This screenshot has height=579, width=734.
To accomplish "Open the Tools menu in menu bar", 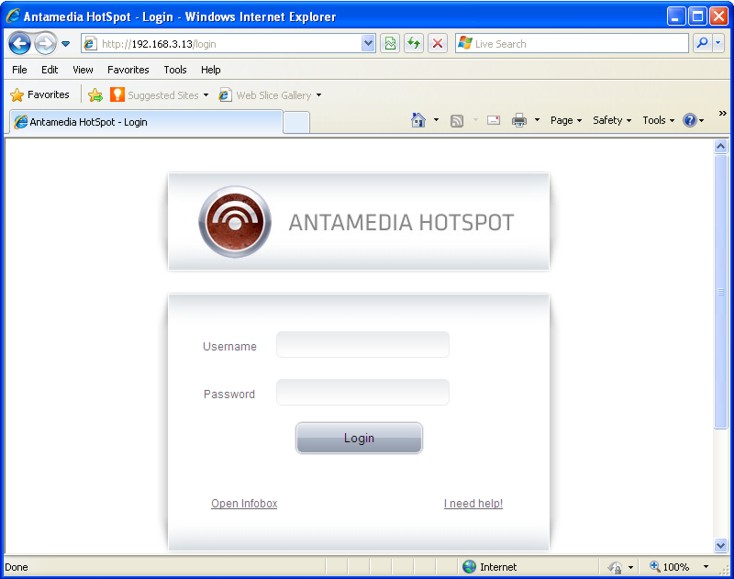I will [x=175, y=70].
